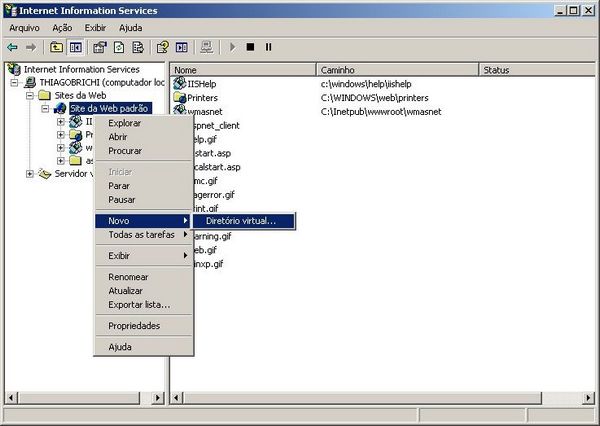Open Propriedades from context menu
Screen dimensions: 600x426
click(x=143, y=326)
